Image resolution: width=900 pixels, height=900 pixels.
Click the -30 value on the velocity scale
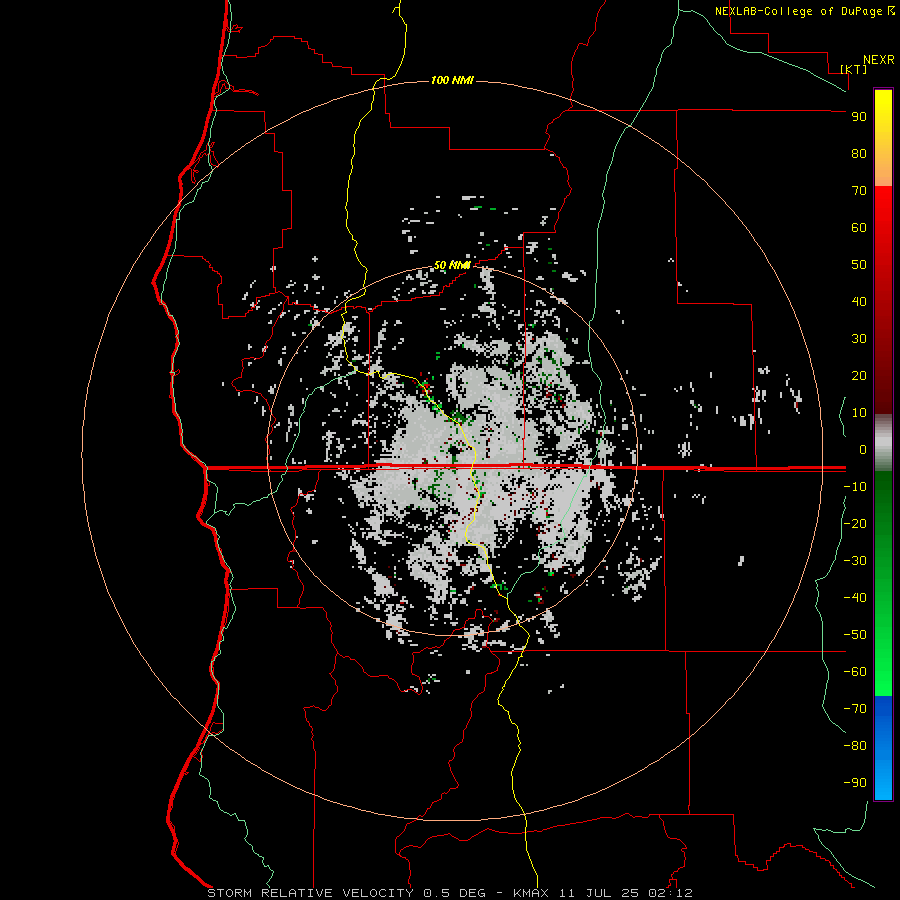(855, 561)
